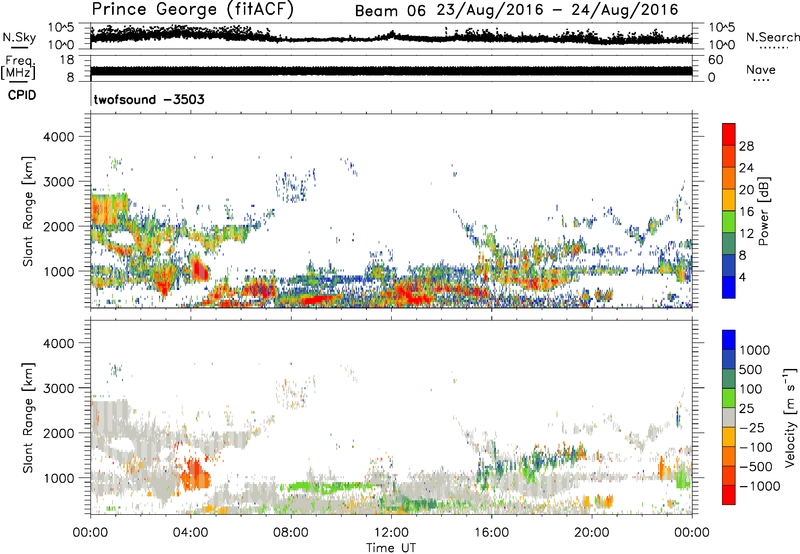Click the red-orange negative velocity patch near 04:00
800x554 pixels.
tap(194, 474)
